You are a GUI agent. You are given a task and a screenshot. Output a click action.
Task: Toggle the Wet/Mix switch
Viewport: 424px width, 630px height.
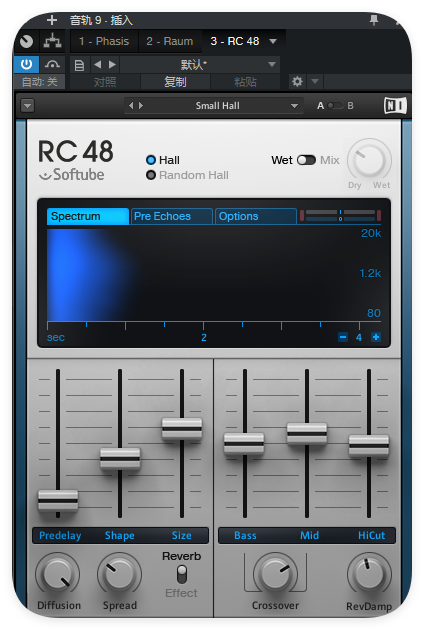pos(306,160)
